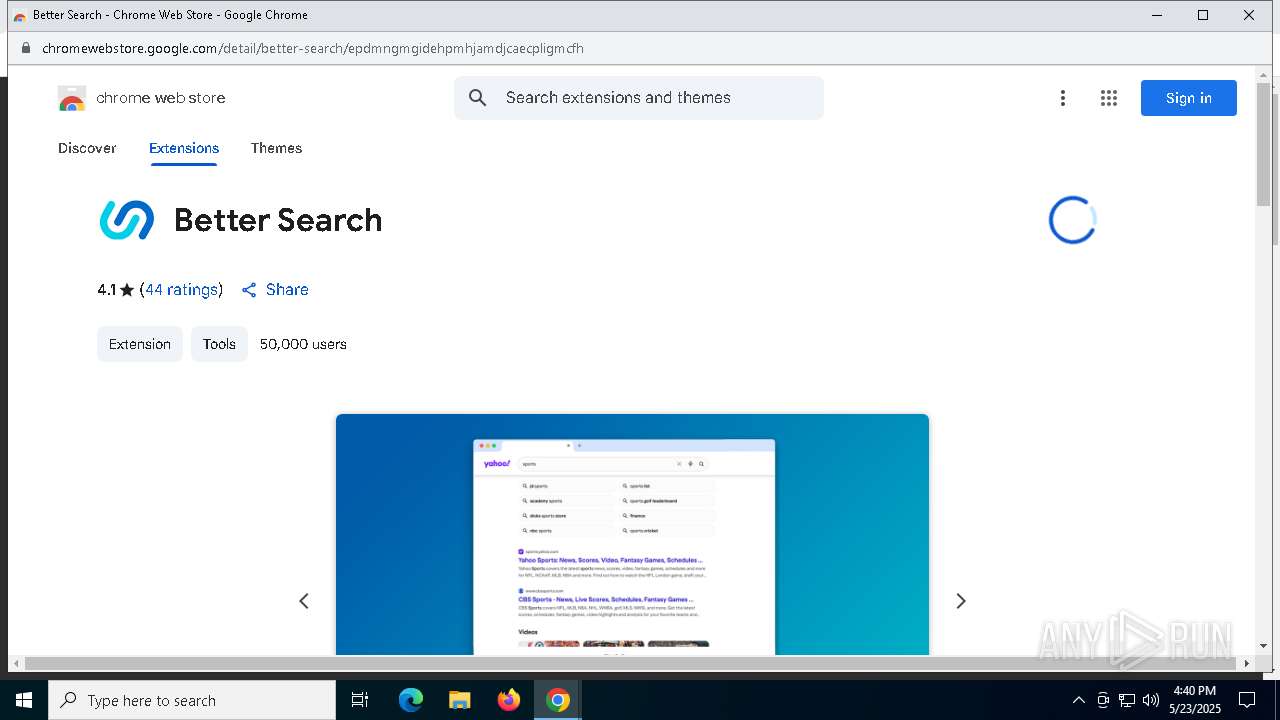Open the volume control icon
Viewport: 1280px width, 720px height.
pyautogui.click(x=1151, y=700)
